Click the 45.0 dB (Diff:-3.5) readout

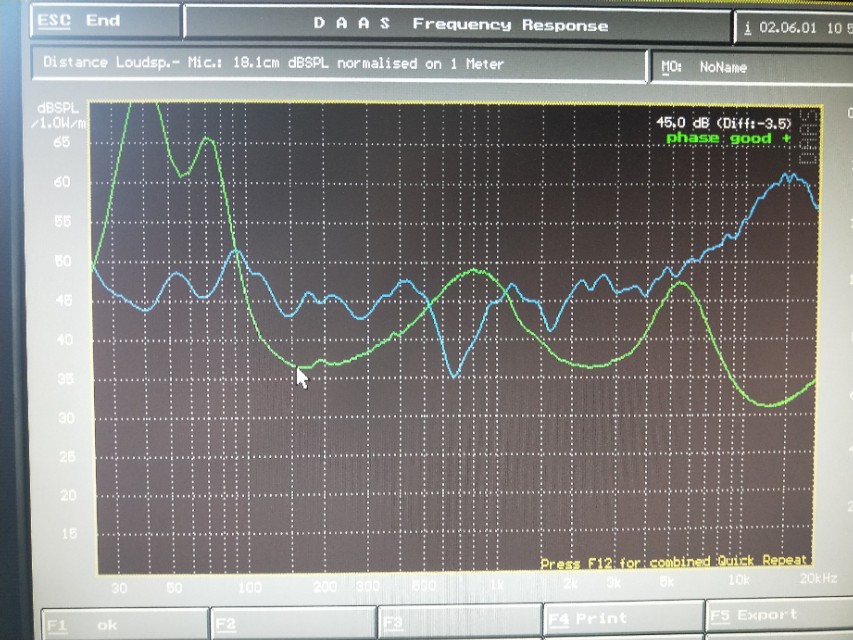tap(723, 123)
